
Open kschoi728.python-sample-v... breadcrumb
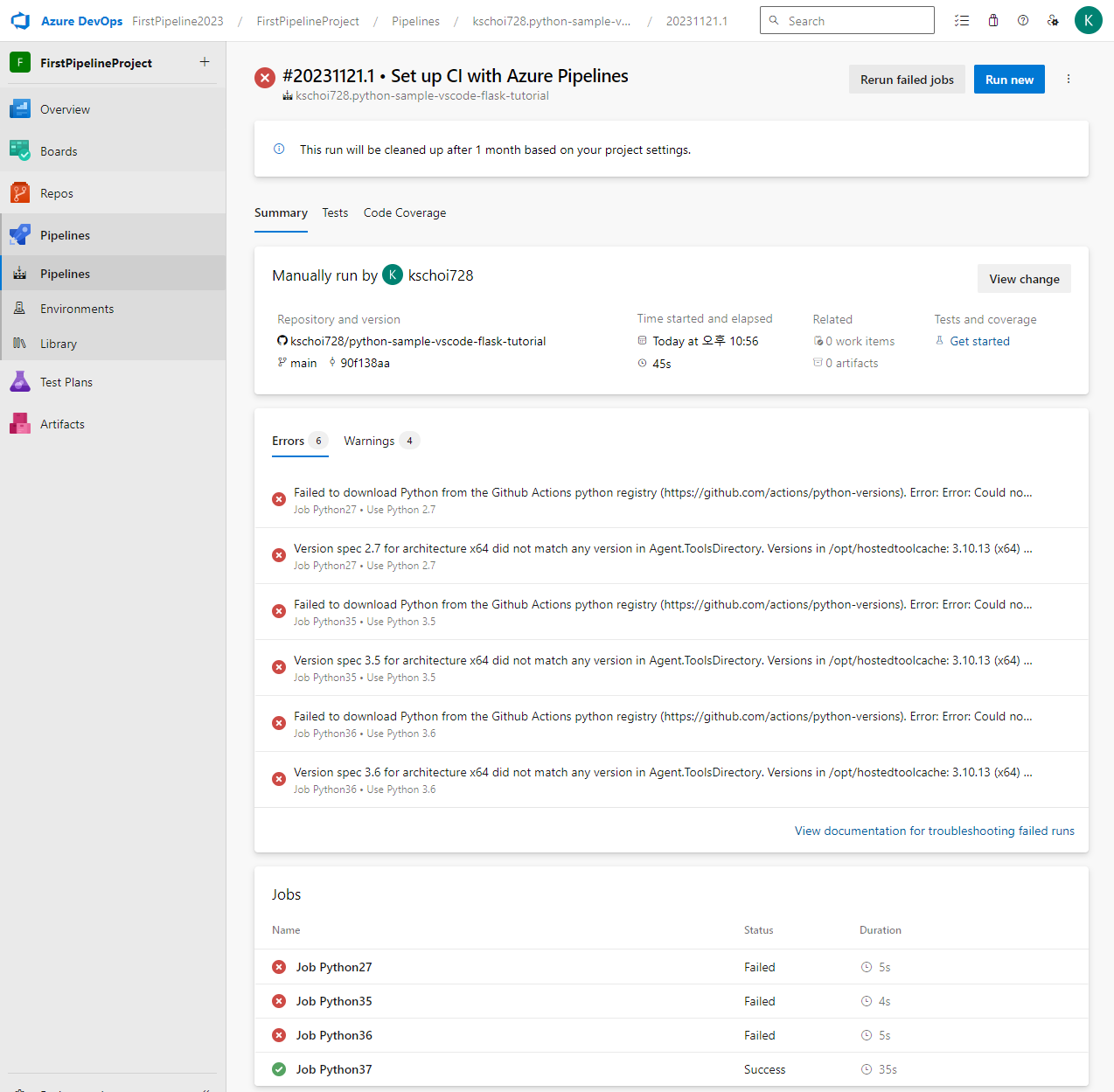tap(551, 21)
